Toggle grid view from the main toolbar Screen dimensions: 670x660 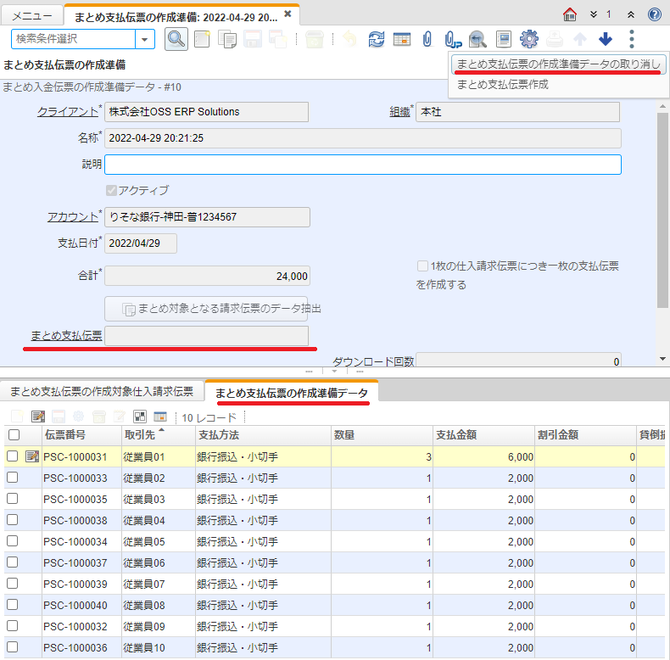pos(402,39)
